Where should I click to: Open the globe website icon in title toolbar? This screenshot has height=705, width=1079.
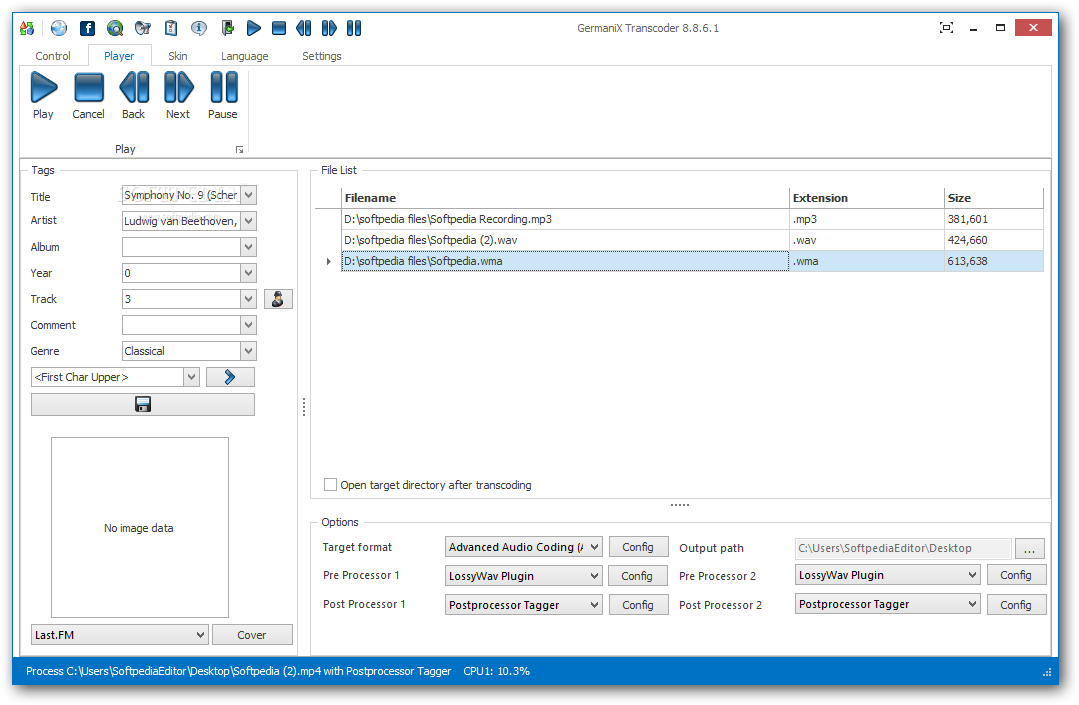[x=59, y=28]
